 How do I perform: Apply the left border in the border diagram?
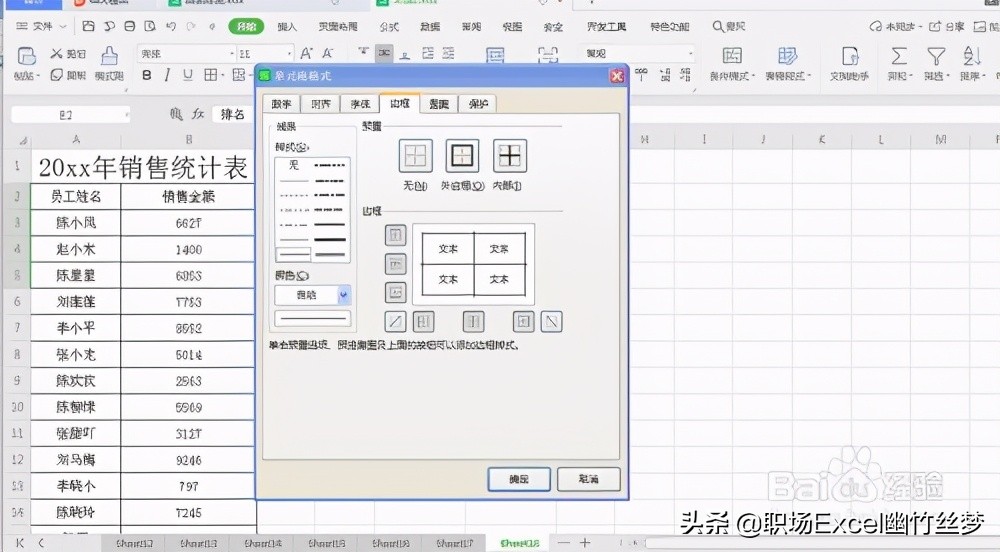[423, 322]
